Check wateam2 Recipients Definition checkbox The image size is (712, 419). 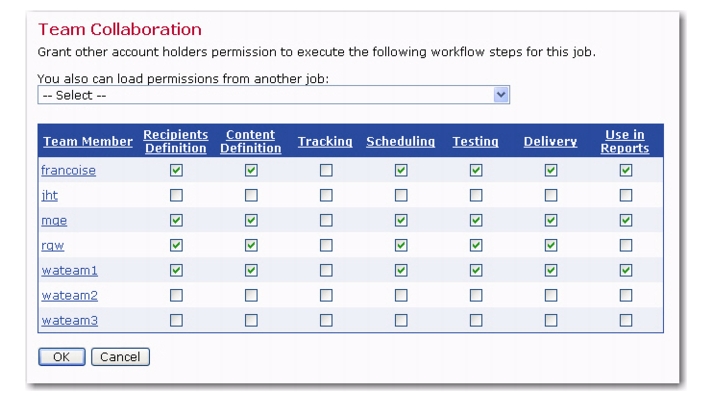(176, 295)
